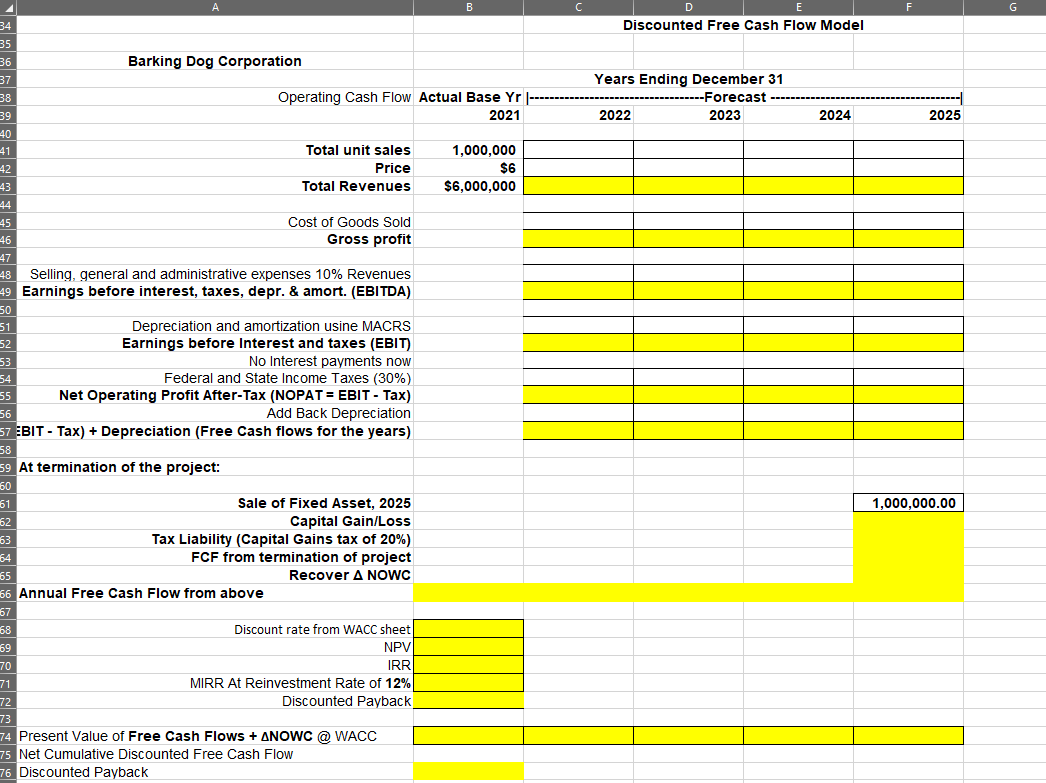Click the cell showing $6,000,000 Total Revenues

pyautogui.click(x=468, y=185)
